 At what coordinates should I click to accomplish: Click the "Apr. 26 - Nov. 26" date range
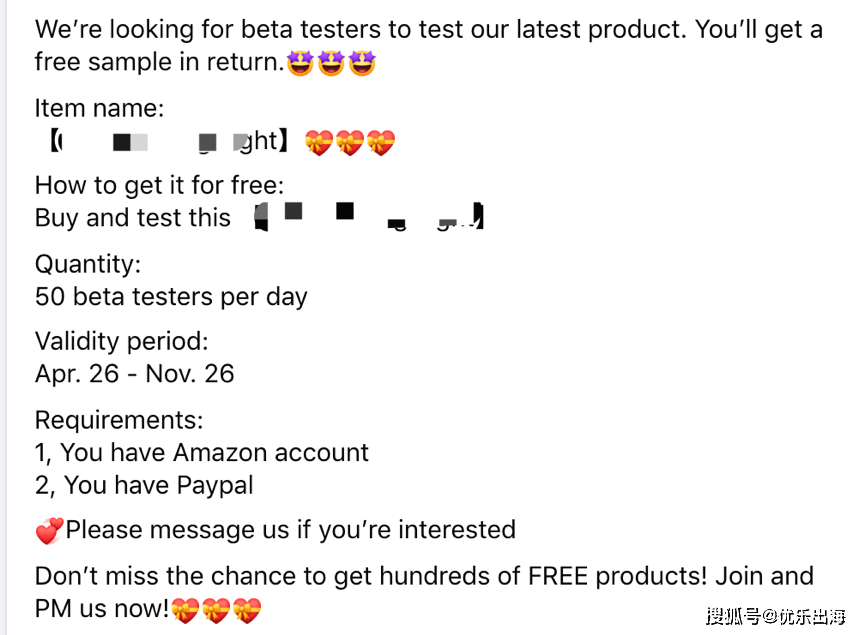point(134,374)
